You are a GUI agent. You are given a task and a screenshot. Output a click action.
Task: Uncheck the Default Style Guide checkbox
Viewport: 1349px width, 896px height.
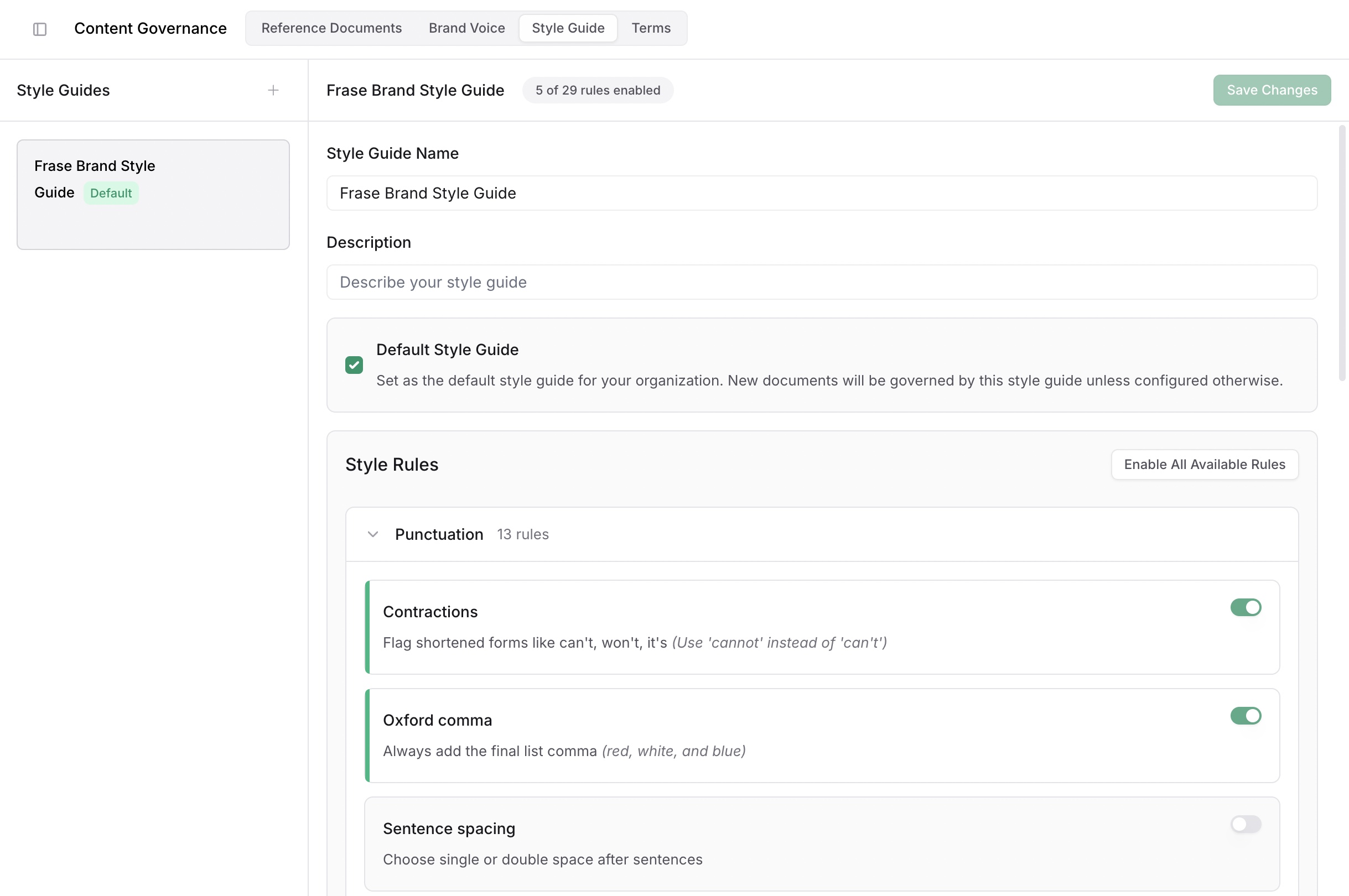click(x=354, y=365)
